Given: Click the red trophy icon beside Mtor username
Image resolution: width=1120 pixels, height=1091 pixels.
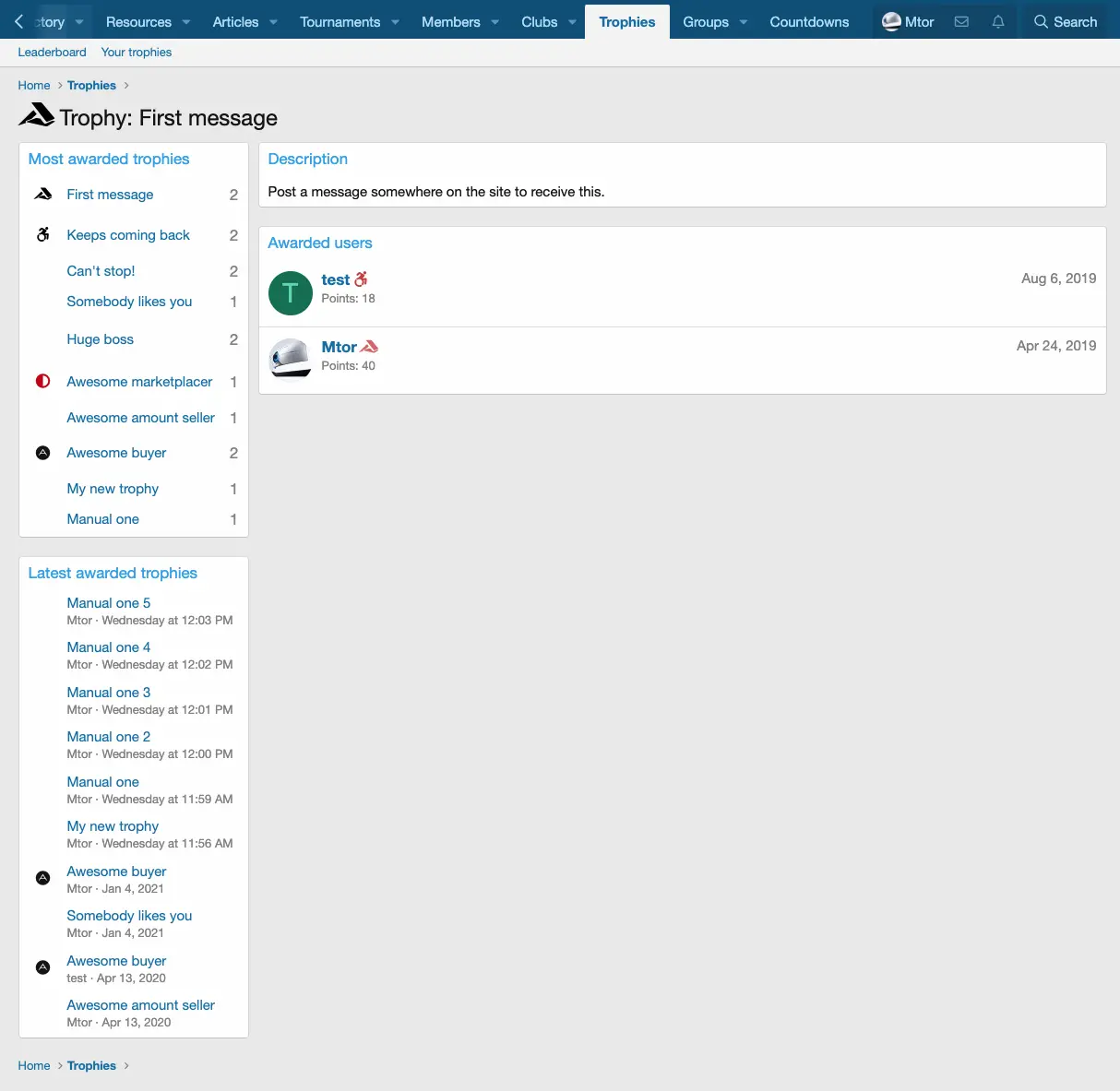Looking at the screenshot, I should (x=369, y=347).
